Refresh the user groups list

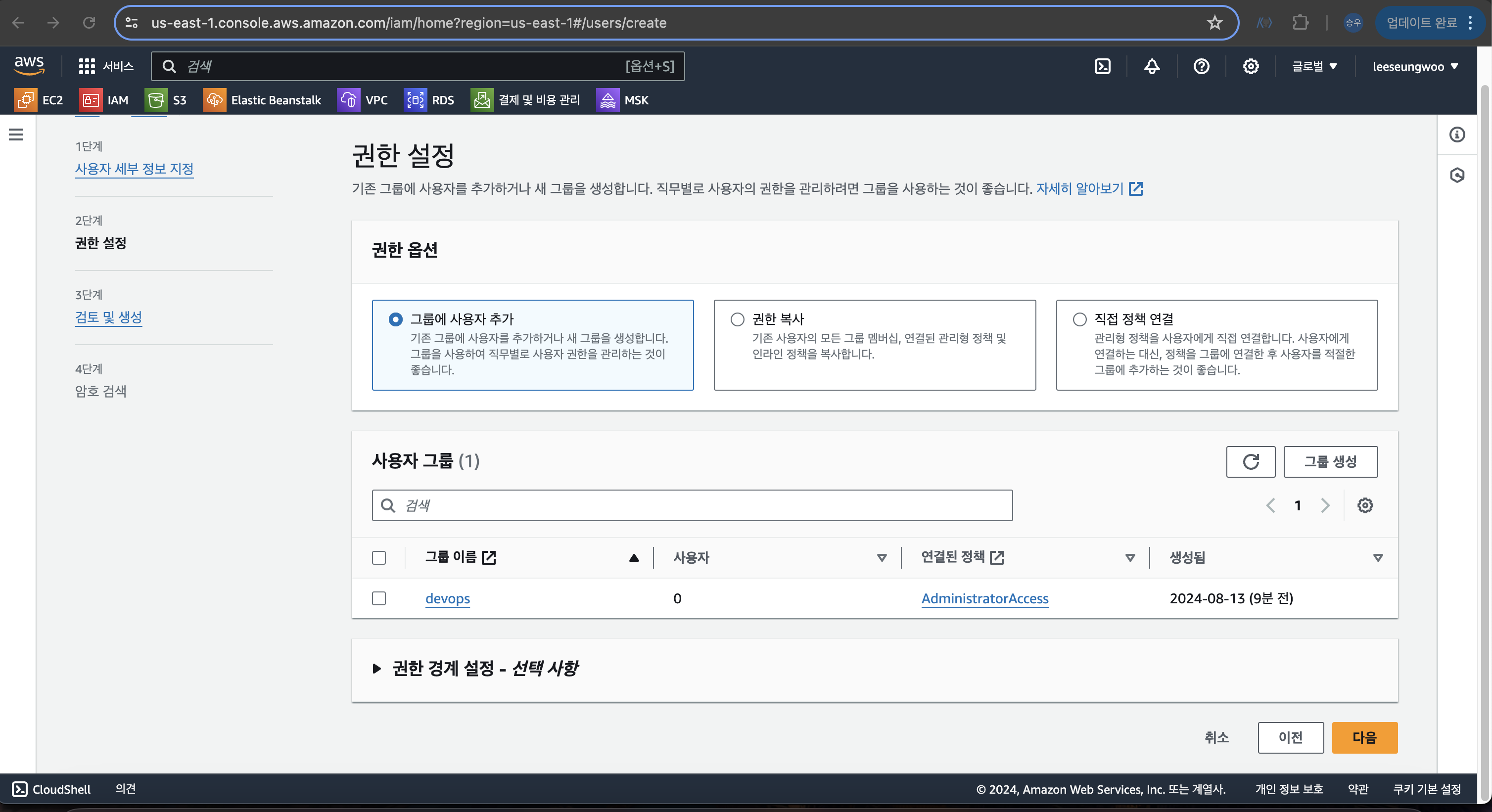point(1251,461)
